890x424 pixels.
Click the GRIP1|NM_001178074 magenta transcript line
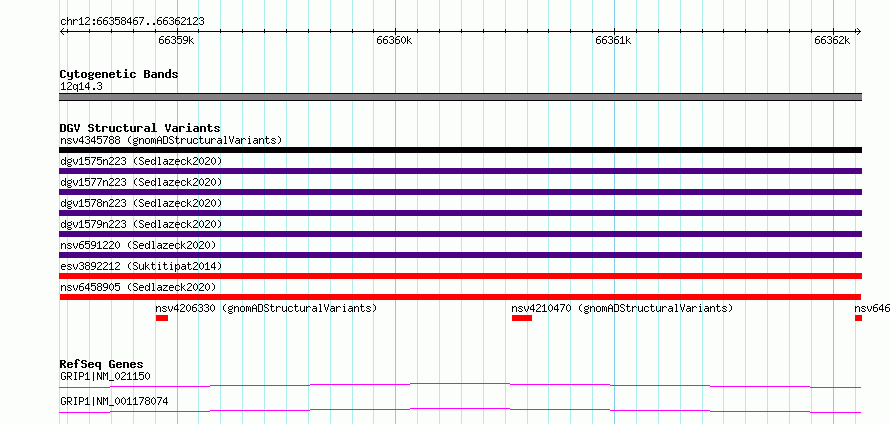pyautogui.click(x=460, y=410)
